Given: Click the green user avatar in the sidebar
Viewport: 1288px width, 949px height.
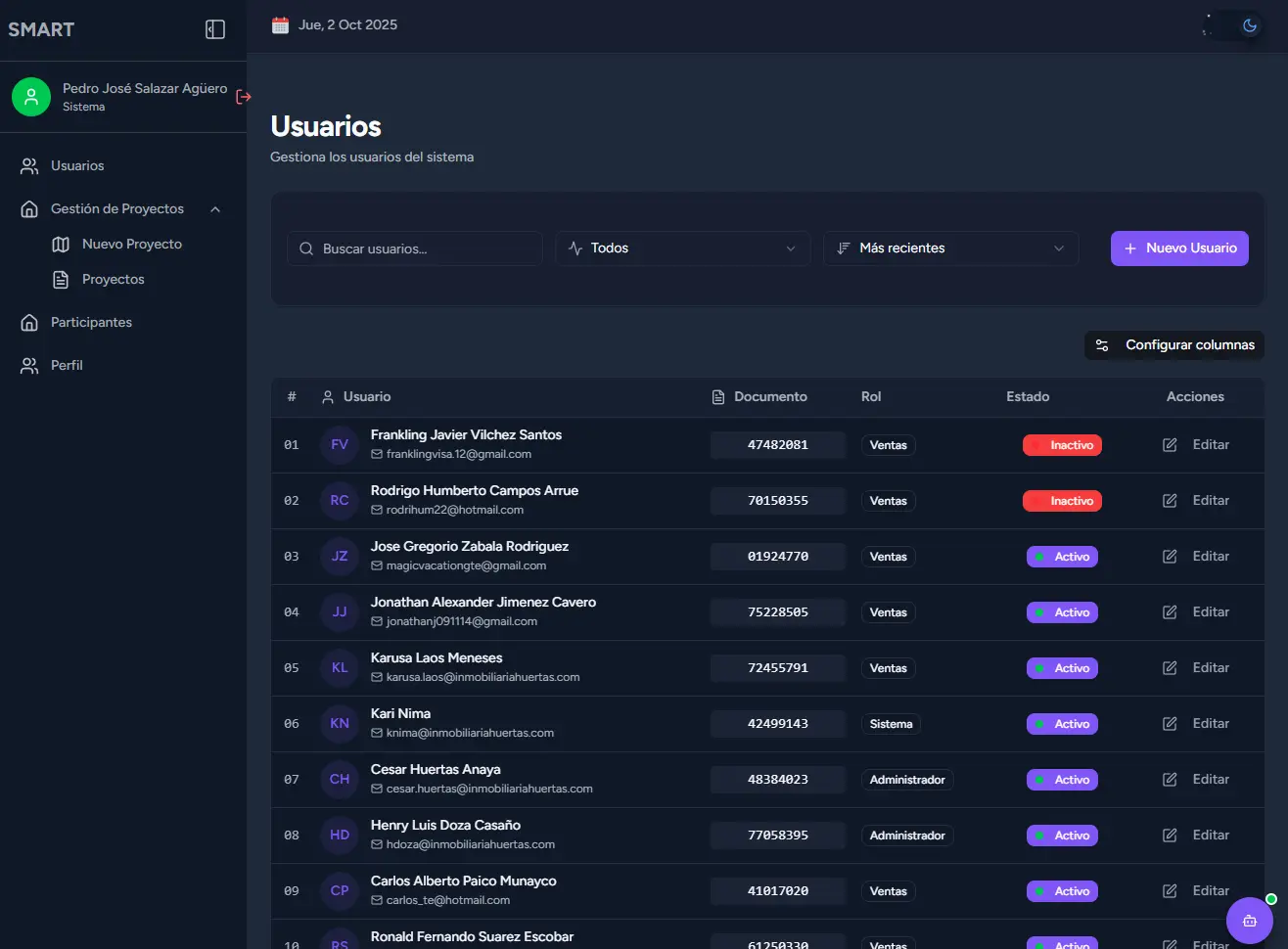Looking at the screenshot, I should tap(31, 97).
